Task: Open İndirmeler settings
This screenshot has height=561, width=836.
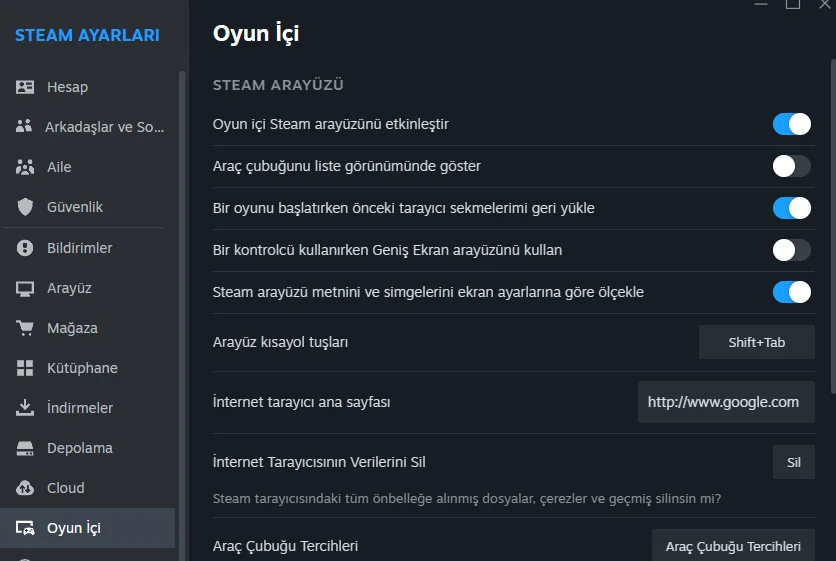Action: (x=87, y=408)
